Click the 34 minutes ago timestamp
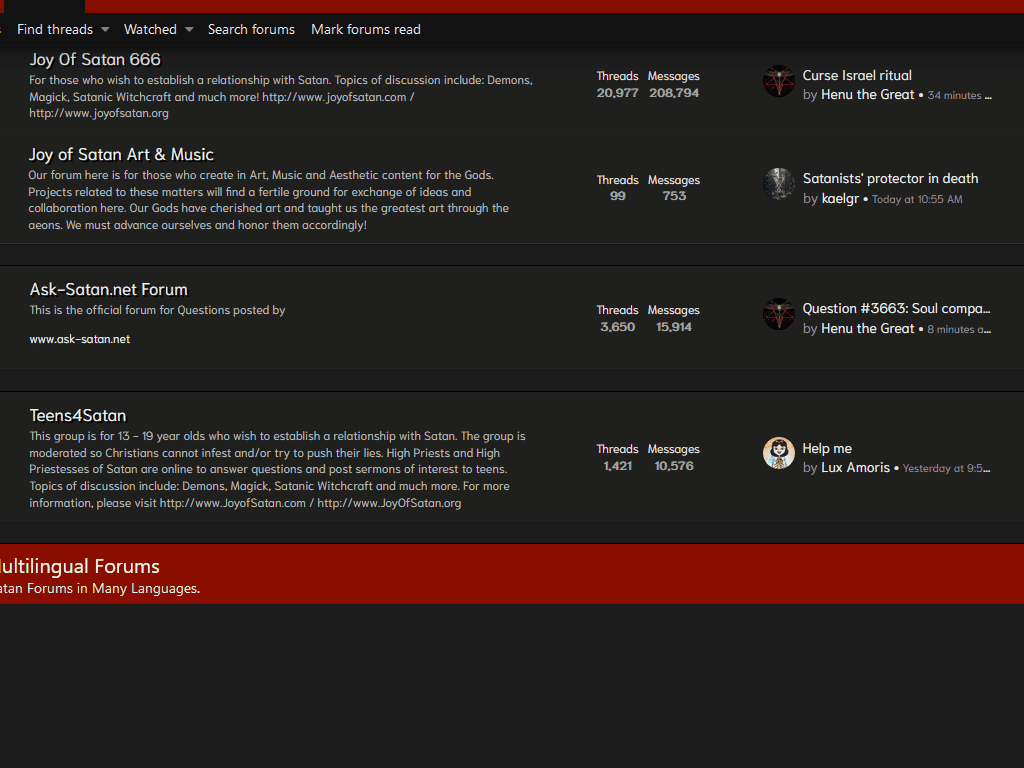Screen dimensions: 1024x768 [x=959, y=95]
